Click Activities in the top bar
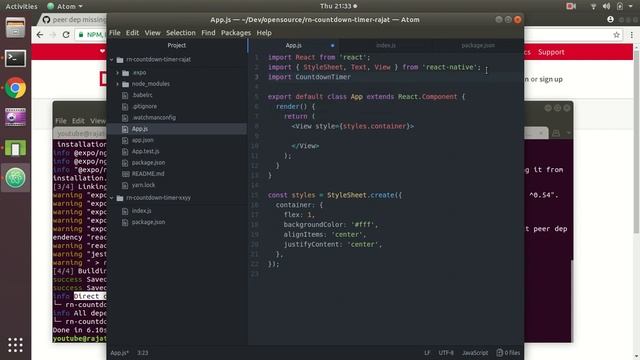Image resolution: width=640 pixels, height=360 pixels. [21, 6]
